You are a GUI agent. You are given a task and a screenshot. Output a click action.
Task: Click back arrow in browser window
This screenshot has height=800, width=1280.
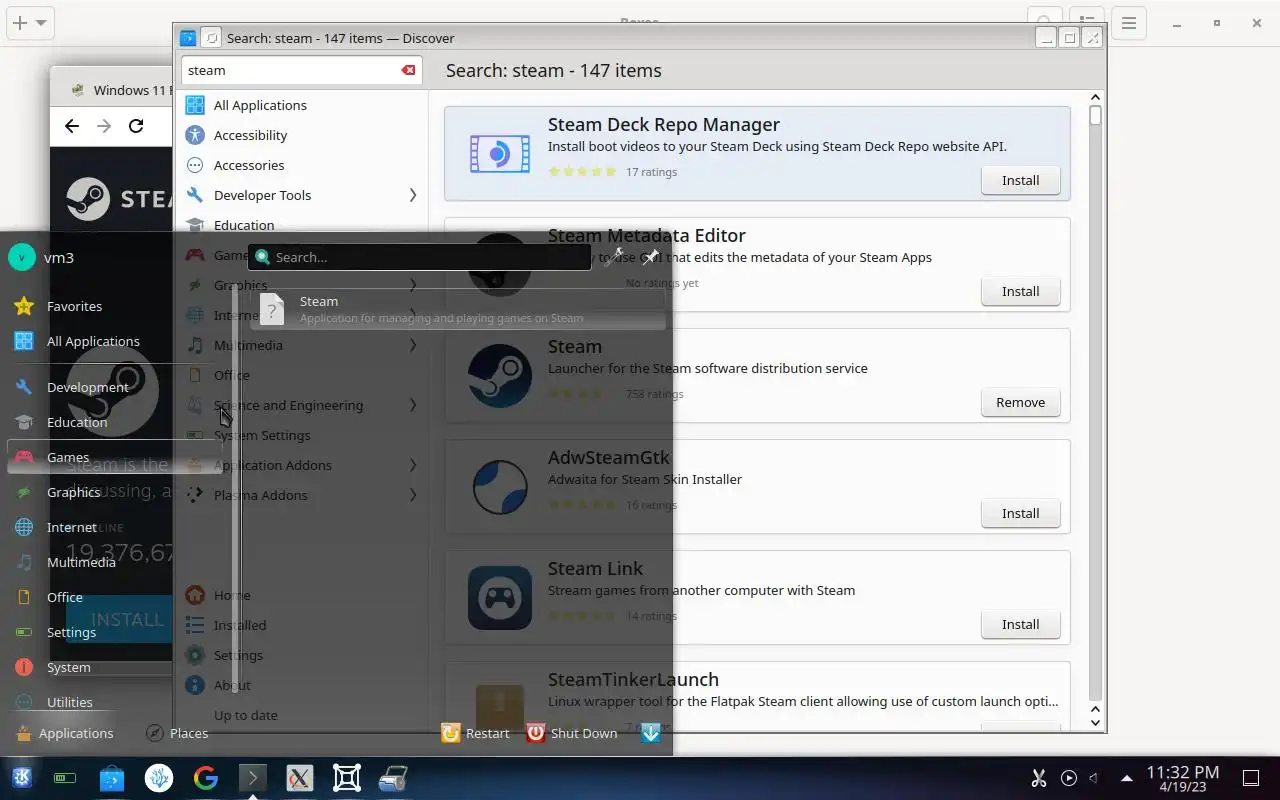[x=71, y=126]
